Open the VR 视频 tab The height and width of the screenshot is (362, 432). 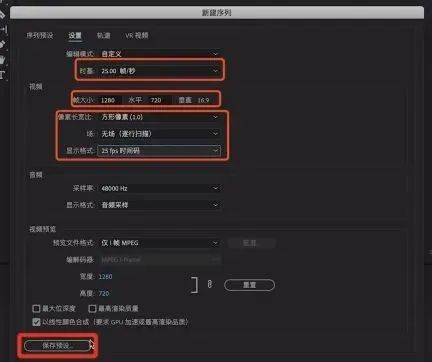(x=137, y=35)
